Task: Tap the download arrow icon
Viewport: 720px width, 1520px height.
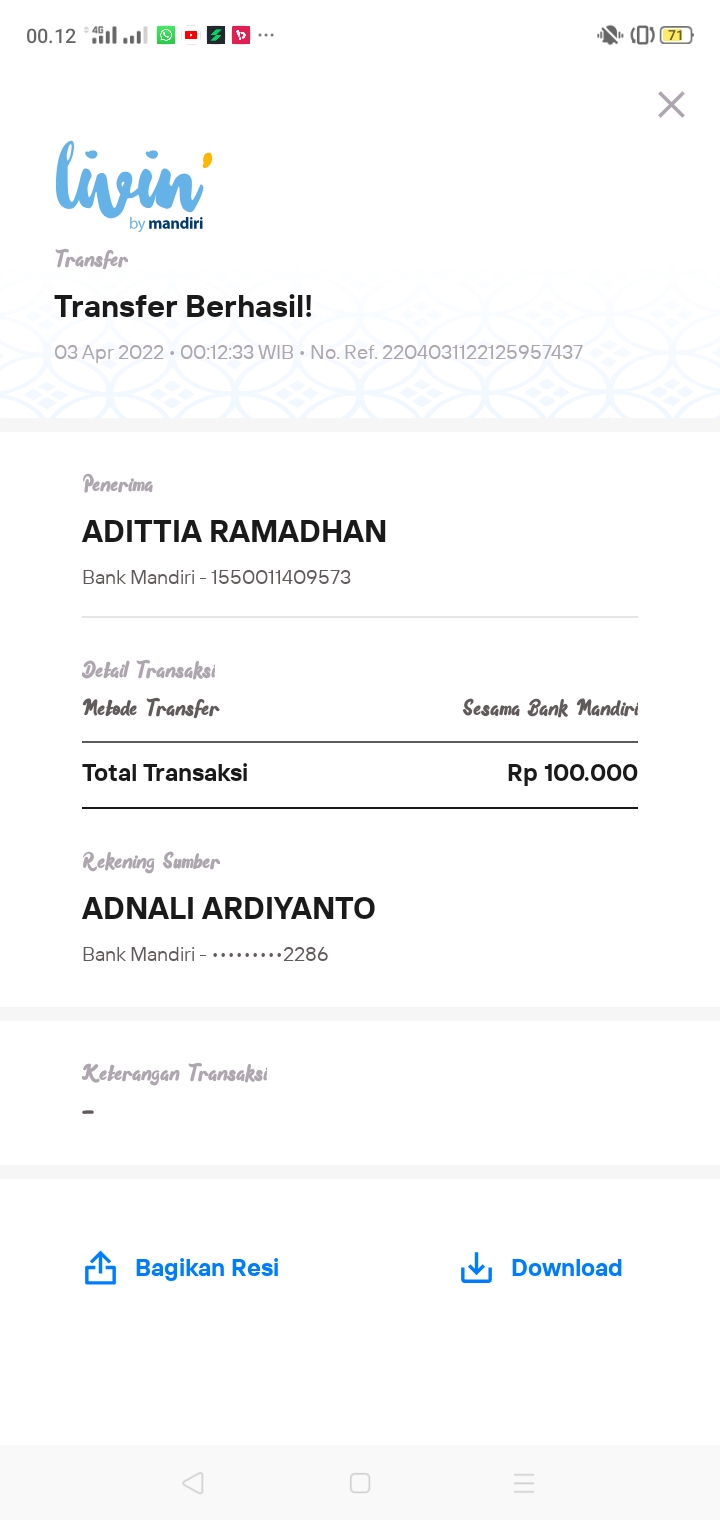Action: (476, 1268)
